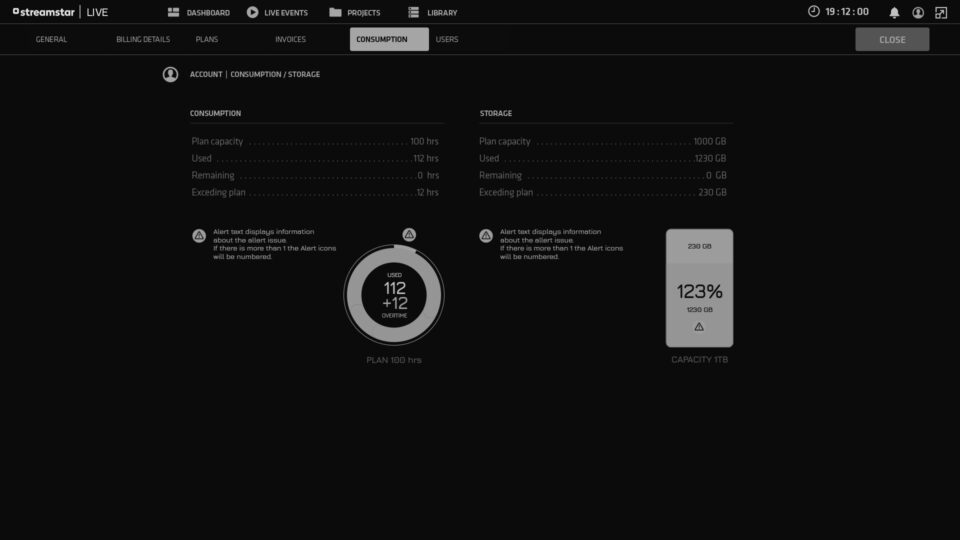Screen dimensions: 960x540
Task: Click the storage alert triangle beside alert text
Action: point(486,236)
